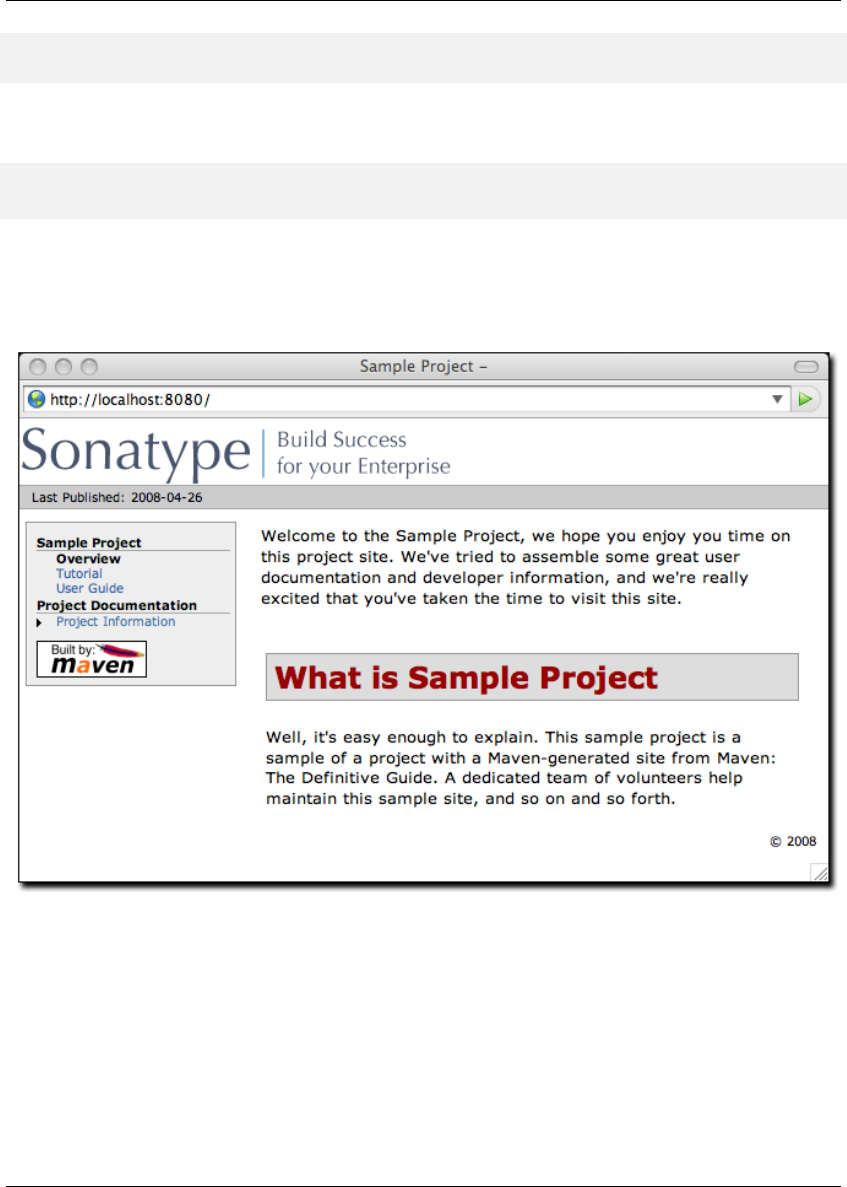Click the Last Published: 2008-04-26 text
This screenshot has width=847, height=1187.
coord(117,497)
